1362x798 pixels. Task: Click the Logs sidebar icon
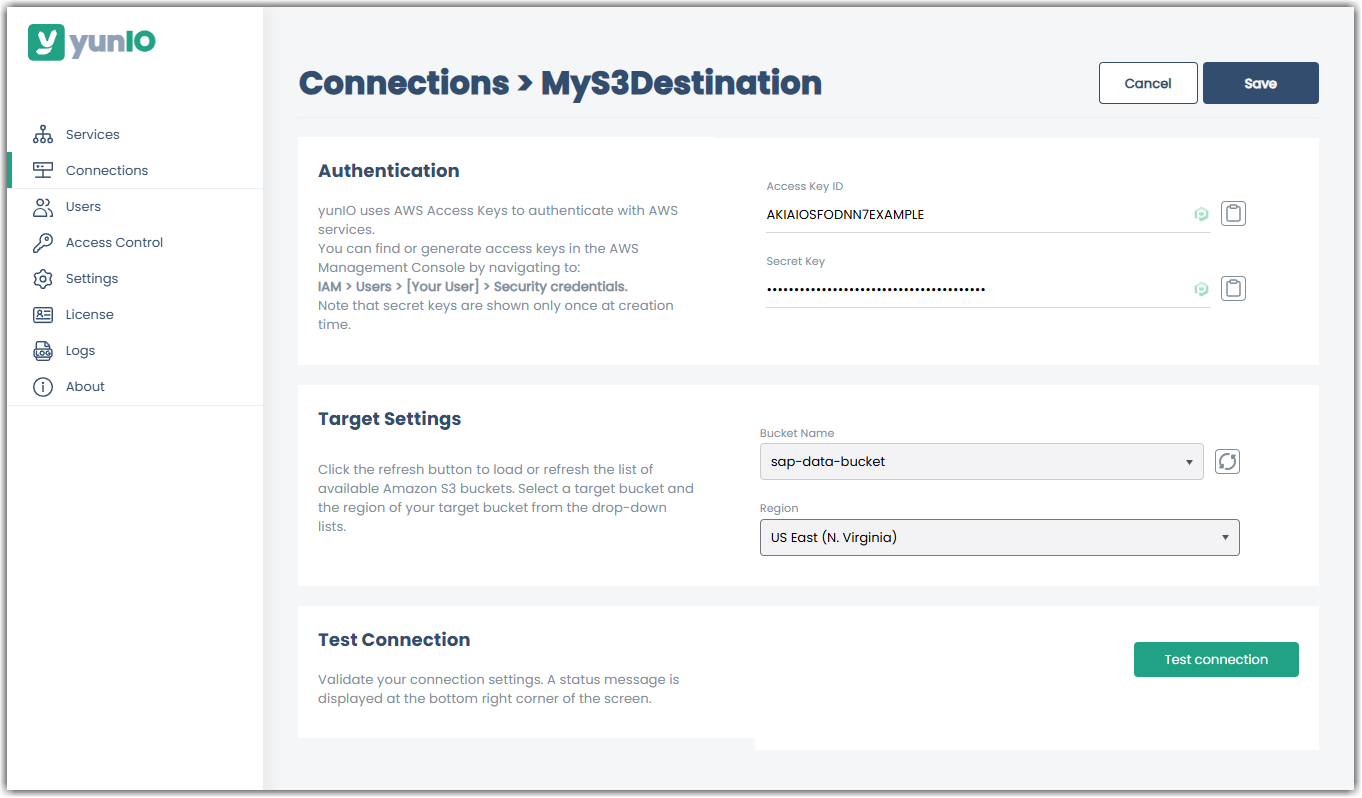pyautogui.click(x=44, y=350)
